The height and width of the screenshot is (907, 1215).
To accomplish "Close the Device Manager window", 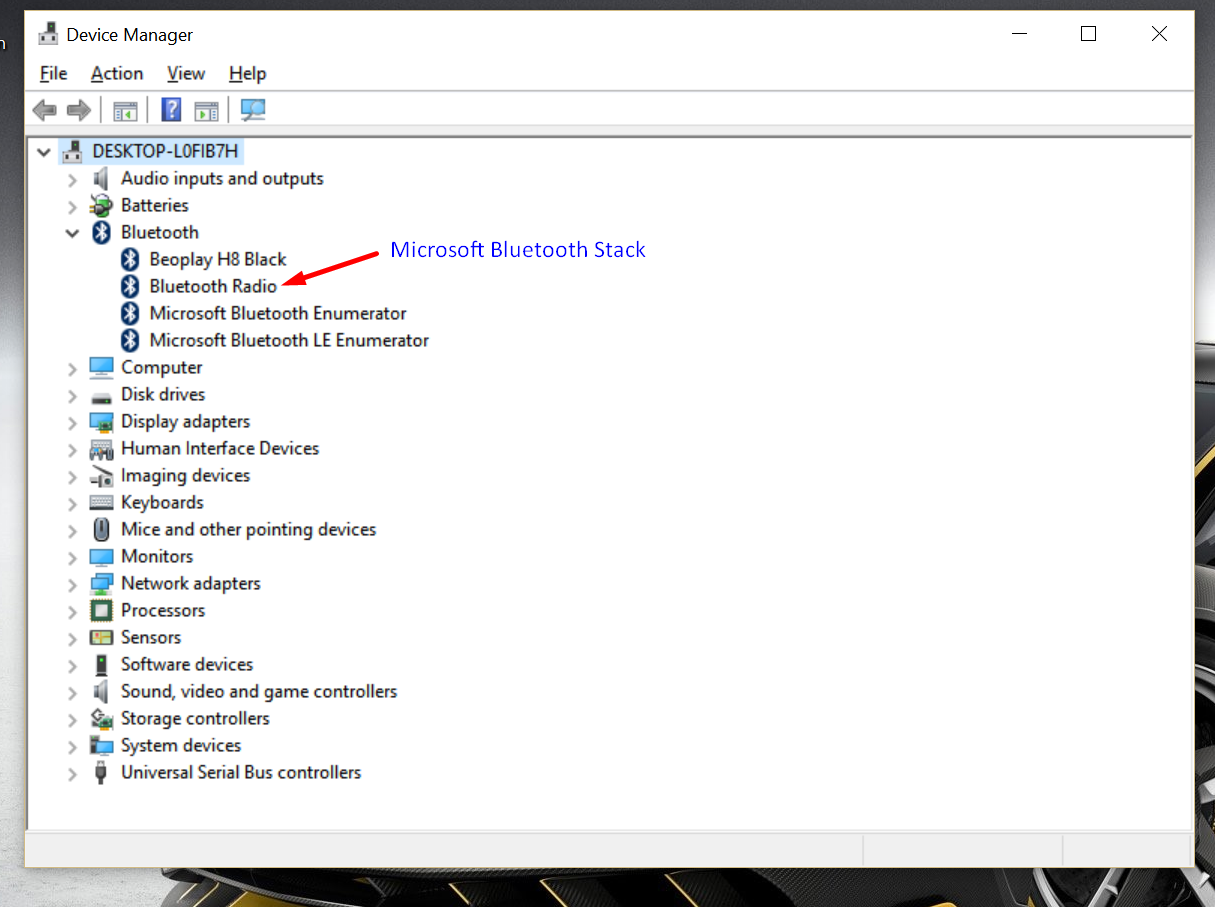I will point(1159,34).
